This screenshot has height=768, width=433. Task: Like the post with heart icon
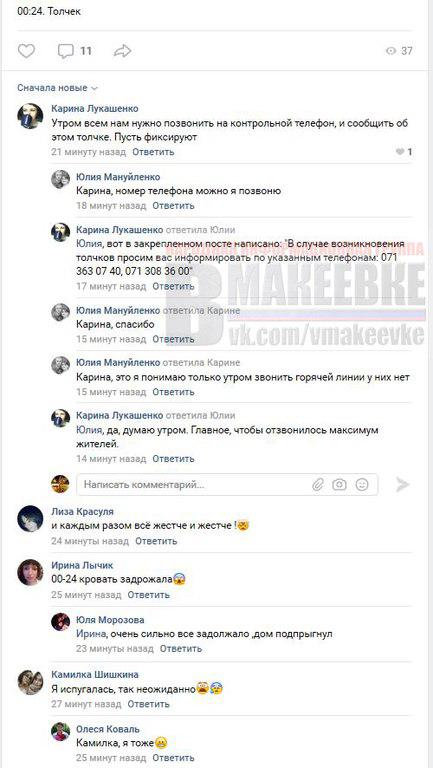[26, 51]
